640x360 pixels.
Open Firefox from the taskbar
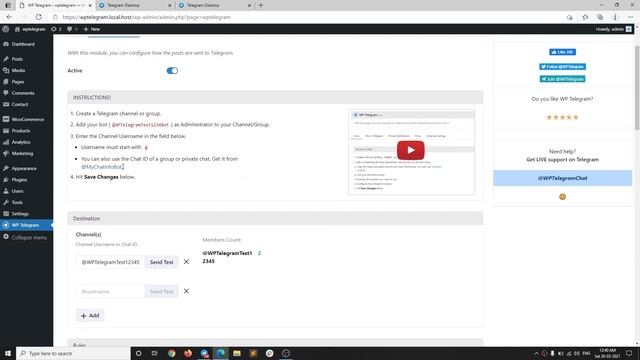[188, 353]
